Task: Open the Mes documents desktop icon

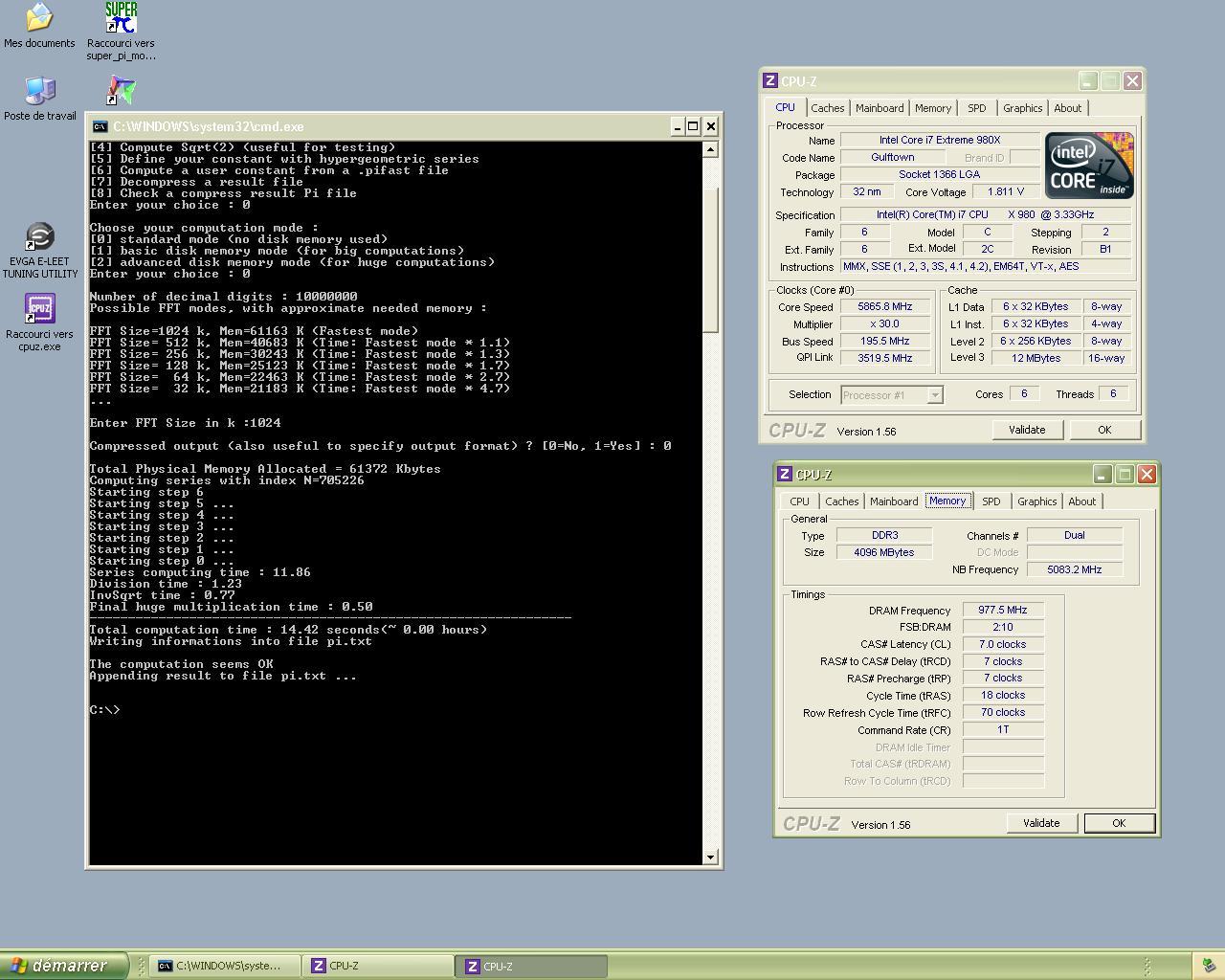Action: point(39,17)
